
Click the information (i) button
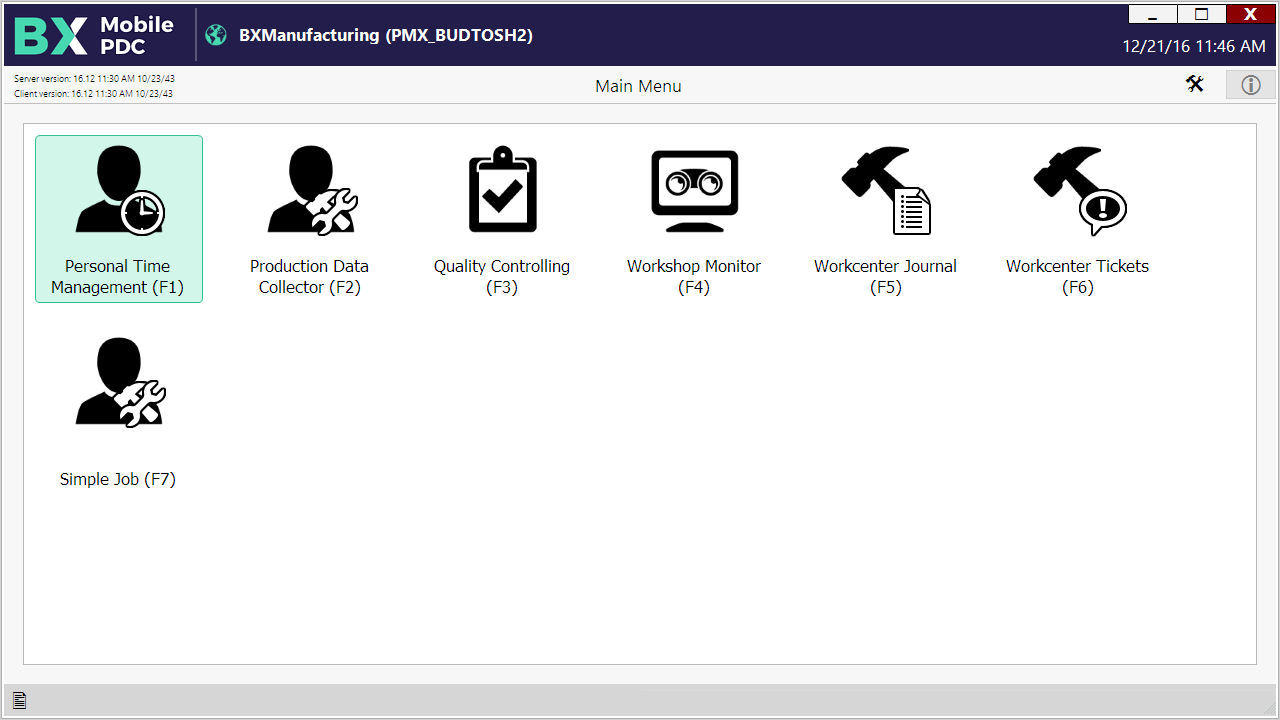tap(1250, 85)
